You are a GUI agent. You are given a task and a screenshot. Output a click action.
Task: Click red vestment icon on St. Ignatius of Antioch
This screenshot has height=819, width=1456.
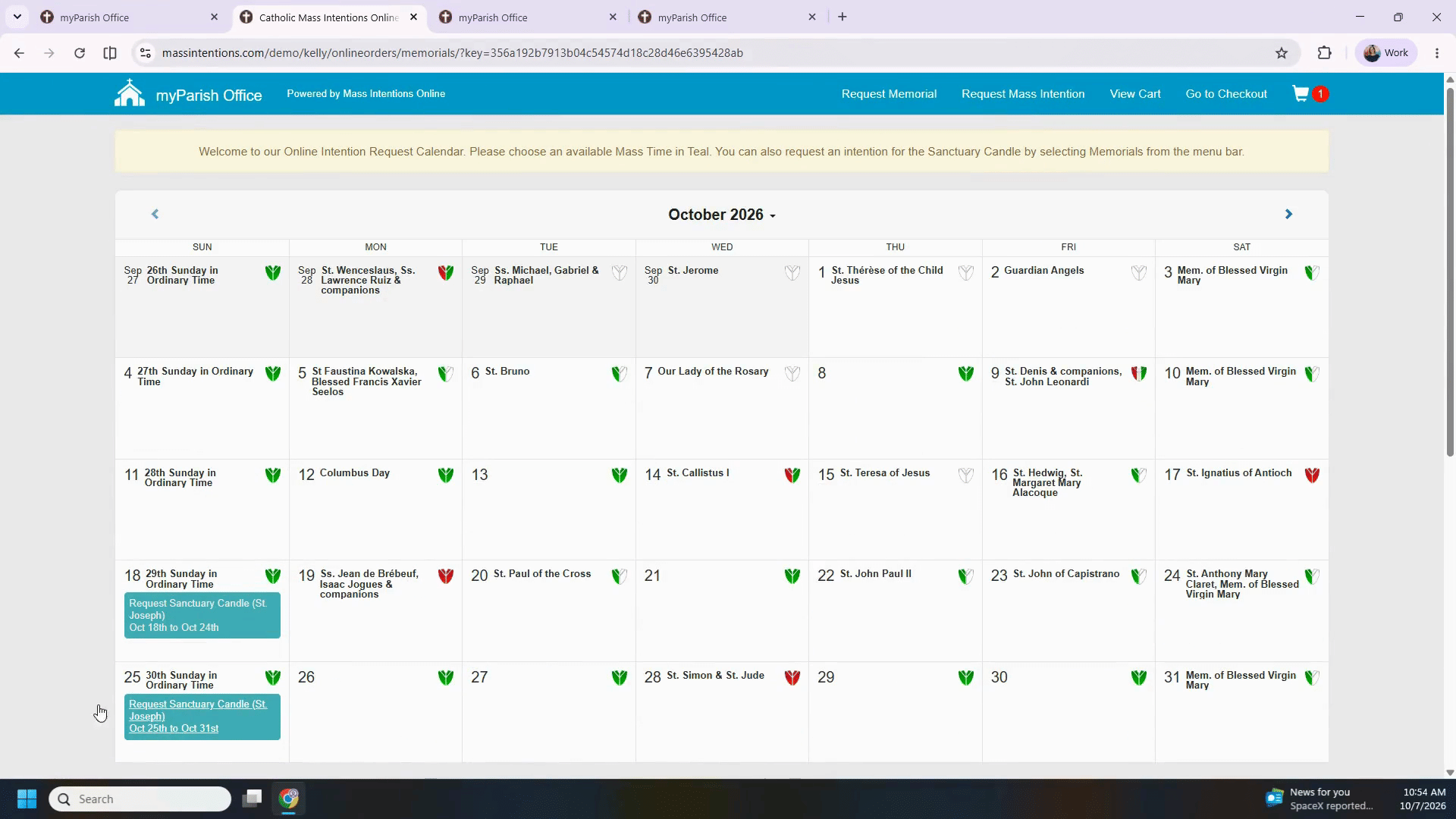pyautogui.click(x=1312, y=475)
